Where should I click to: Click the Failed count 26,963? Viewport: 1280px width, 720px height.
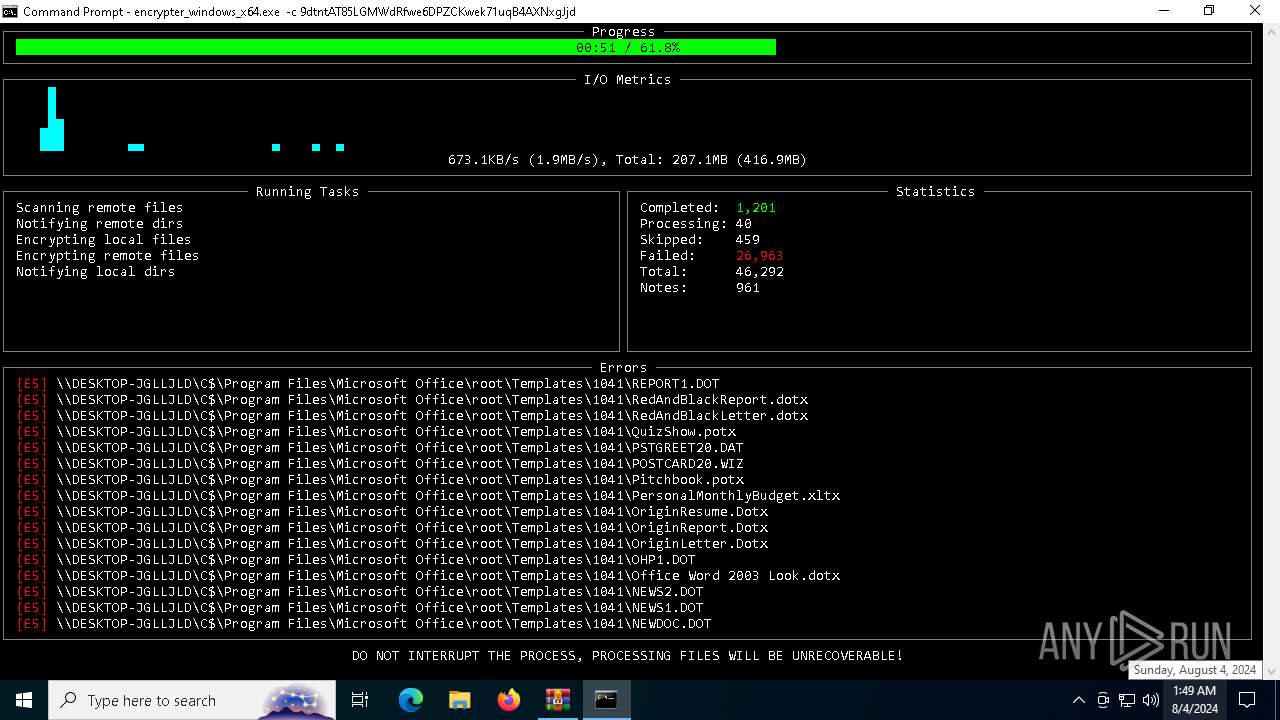760,256
